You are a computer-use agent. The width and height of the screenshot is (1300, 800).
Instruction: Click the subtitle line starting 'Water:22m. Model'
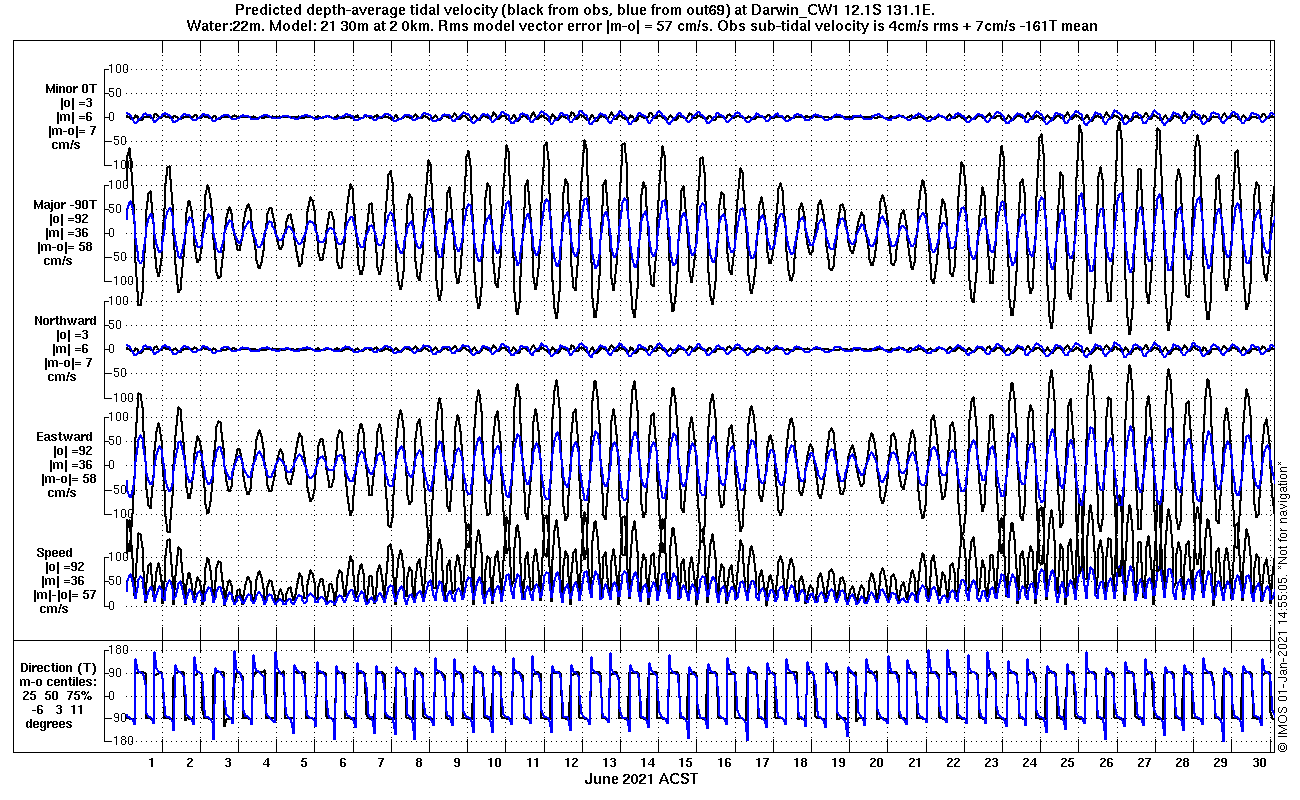[x=641, y=25]
